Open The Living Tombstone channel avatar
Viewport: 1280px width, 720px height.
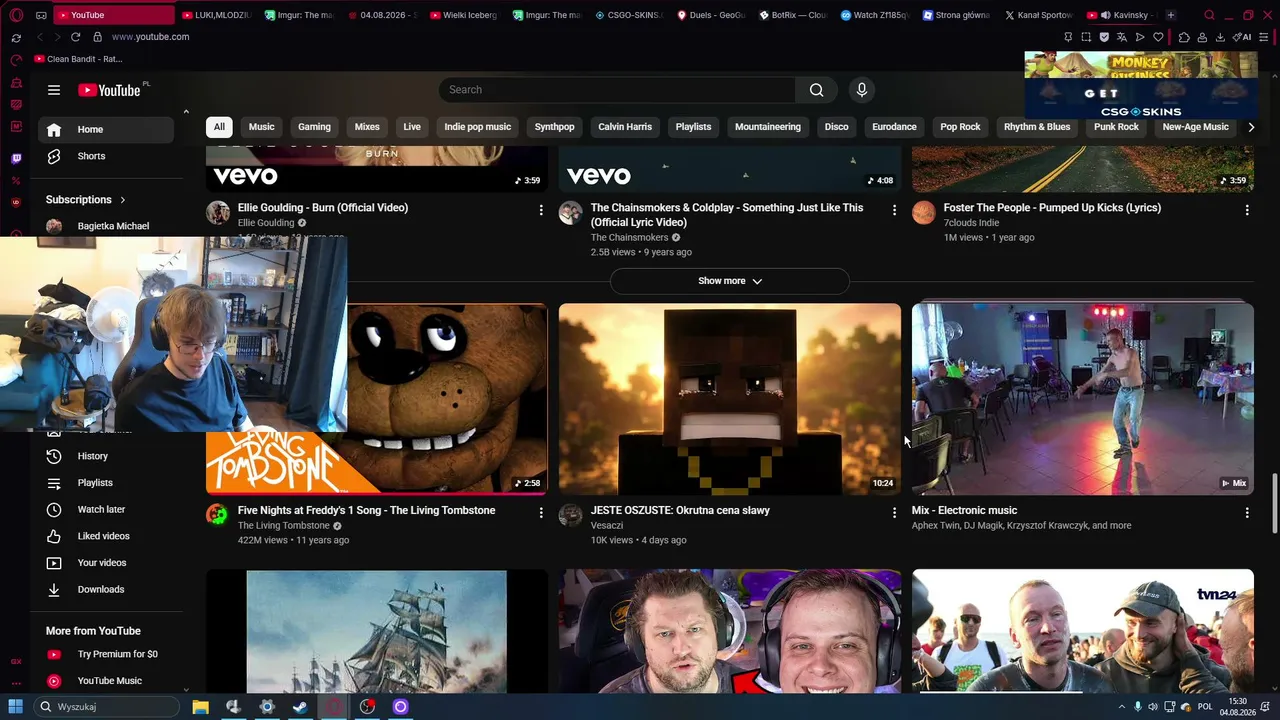coord(218,515)
